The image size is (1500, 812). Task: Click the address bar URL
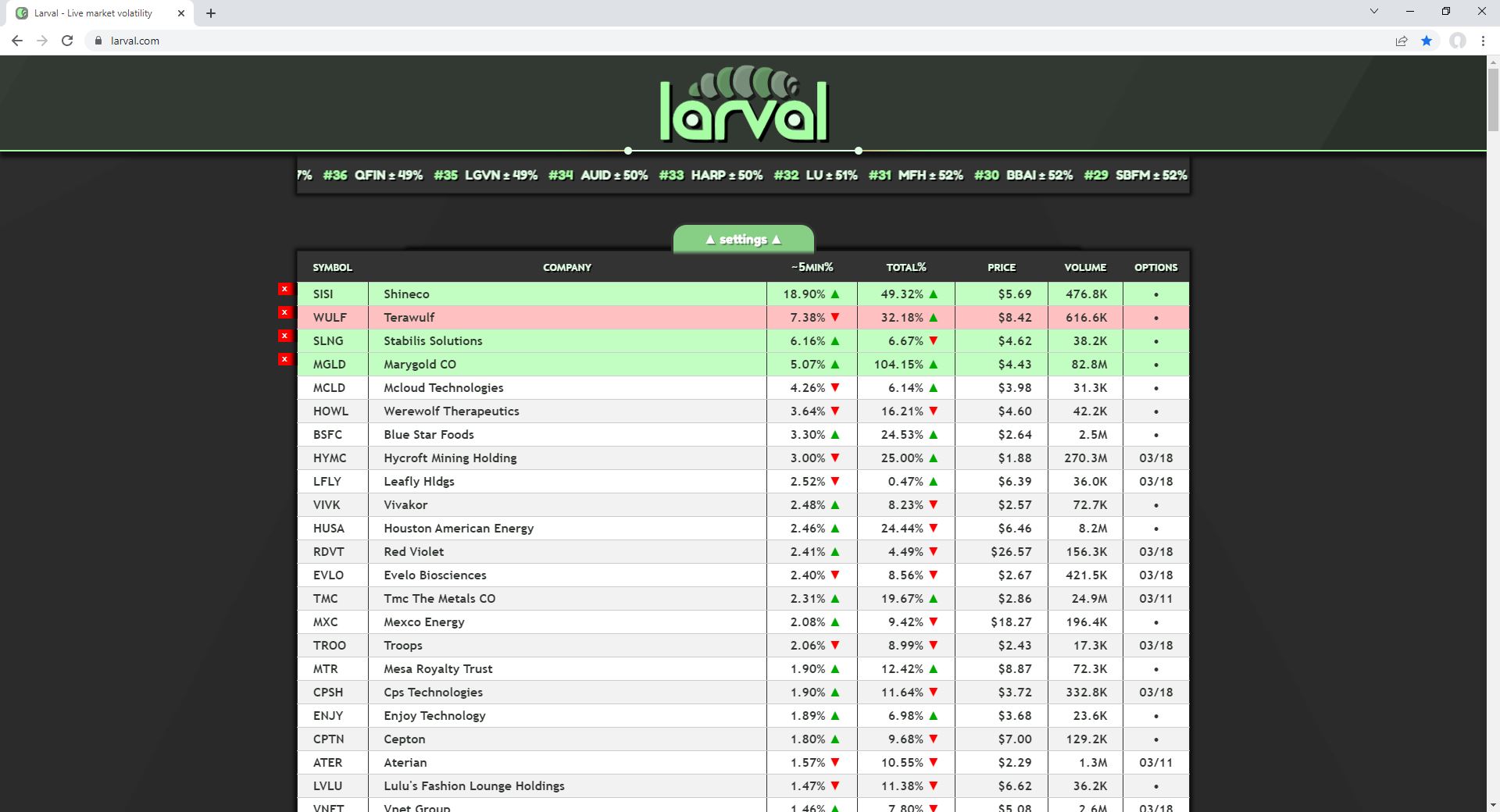coord(135,41)
